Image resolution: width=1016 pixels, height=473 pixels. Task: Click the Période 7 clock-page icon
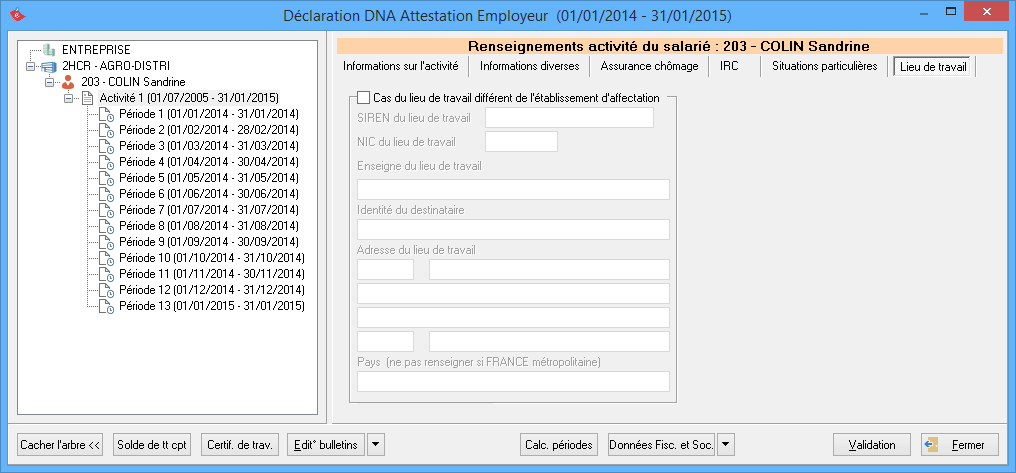(107, 210)
